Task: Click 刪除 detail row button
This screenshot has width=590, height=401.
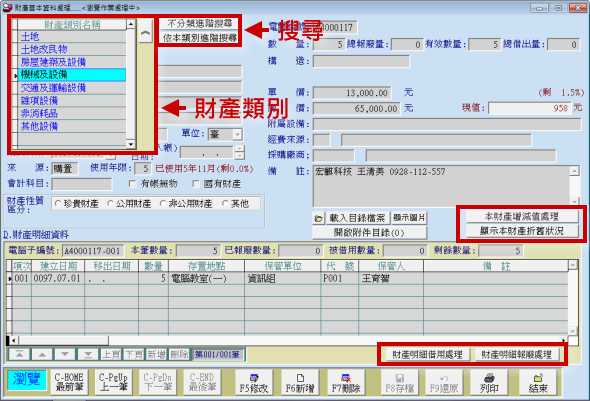Action: pyautogui.click(x=179, y=354)
